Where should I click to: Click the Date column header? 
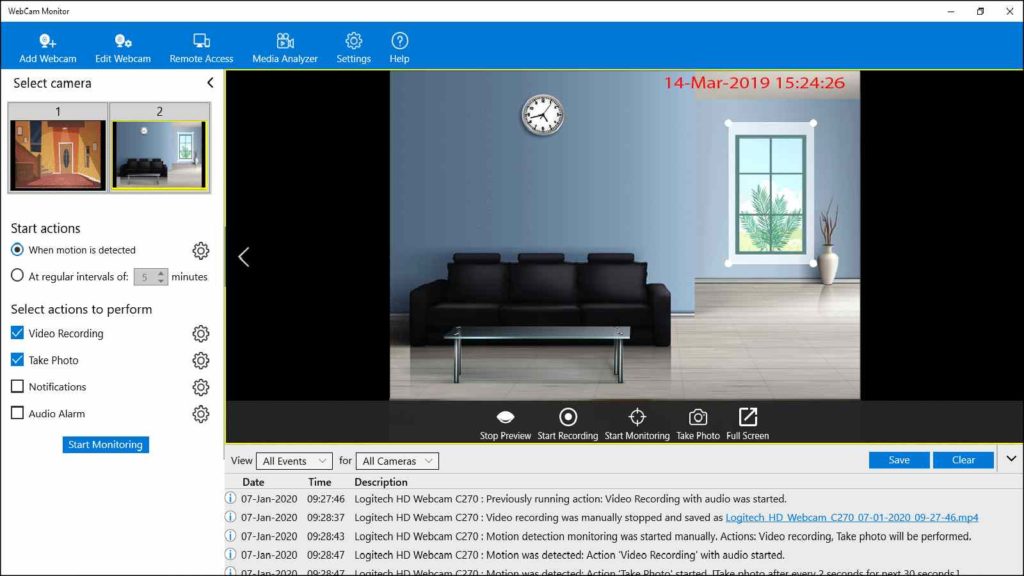point(253,482)
